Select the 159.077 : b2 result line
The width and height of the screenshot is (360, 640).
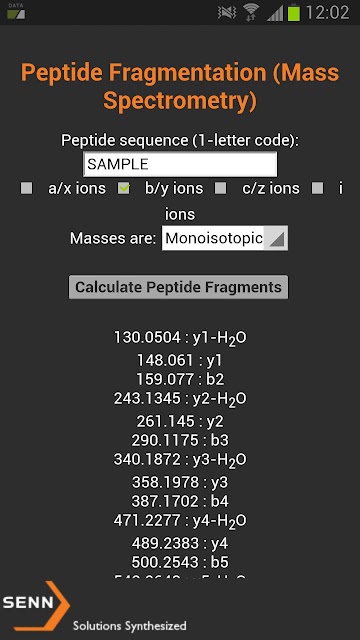pyautogui.click(x=180, y=379)
